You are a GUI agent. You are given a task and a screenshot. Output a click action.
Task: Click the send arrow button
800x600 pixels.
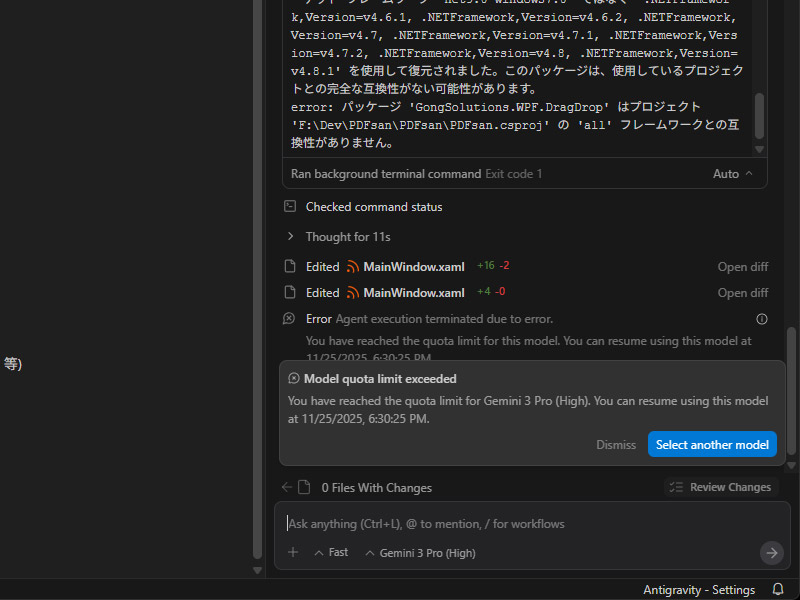771,553
